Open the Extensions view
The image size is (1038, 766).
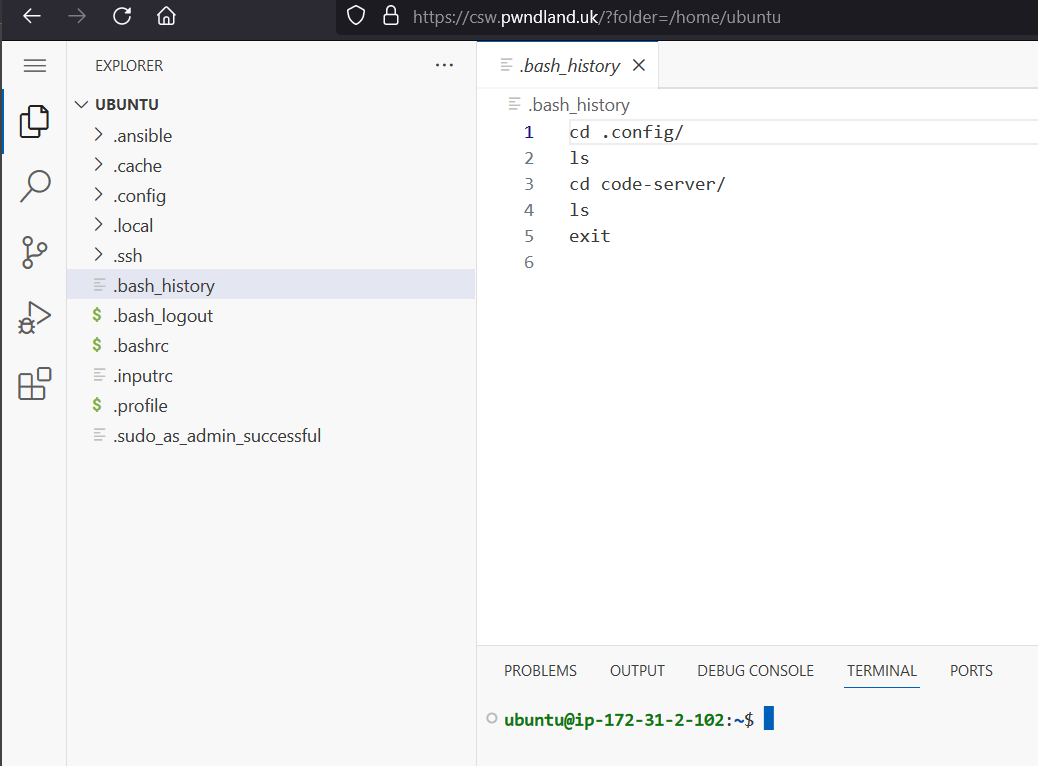pos(35,384)
